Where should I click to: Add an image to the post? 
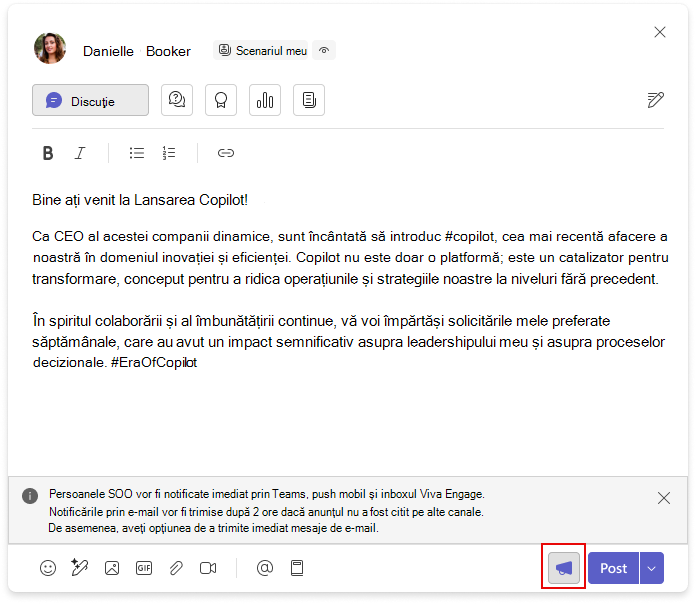point(112,568)
